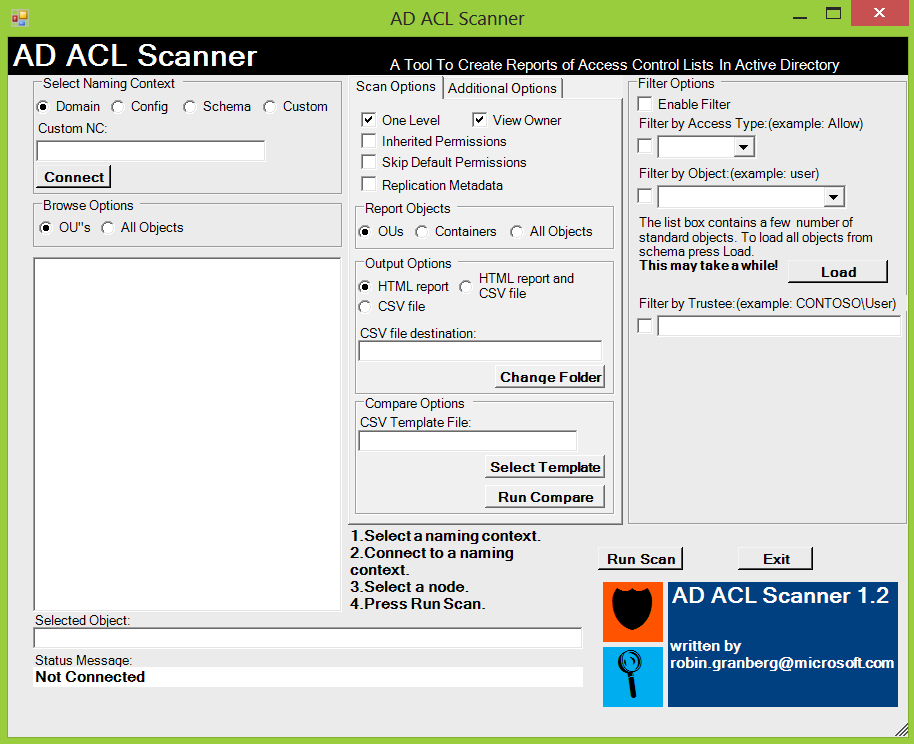Click the '4.Press Run Scan.' instruction text
This screenshot has height=745, width=914.
(x=417, y=604)
